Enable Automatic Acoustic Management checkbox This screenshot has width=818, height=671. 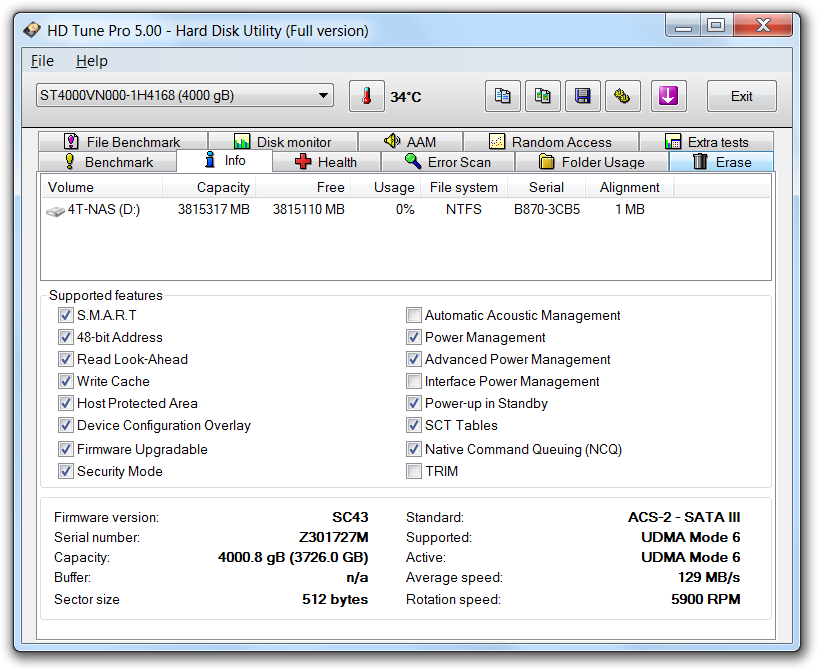tap(414, 316)
